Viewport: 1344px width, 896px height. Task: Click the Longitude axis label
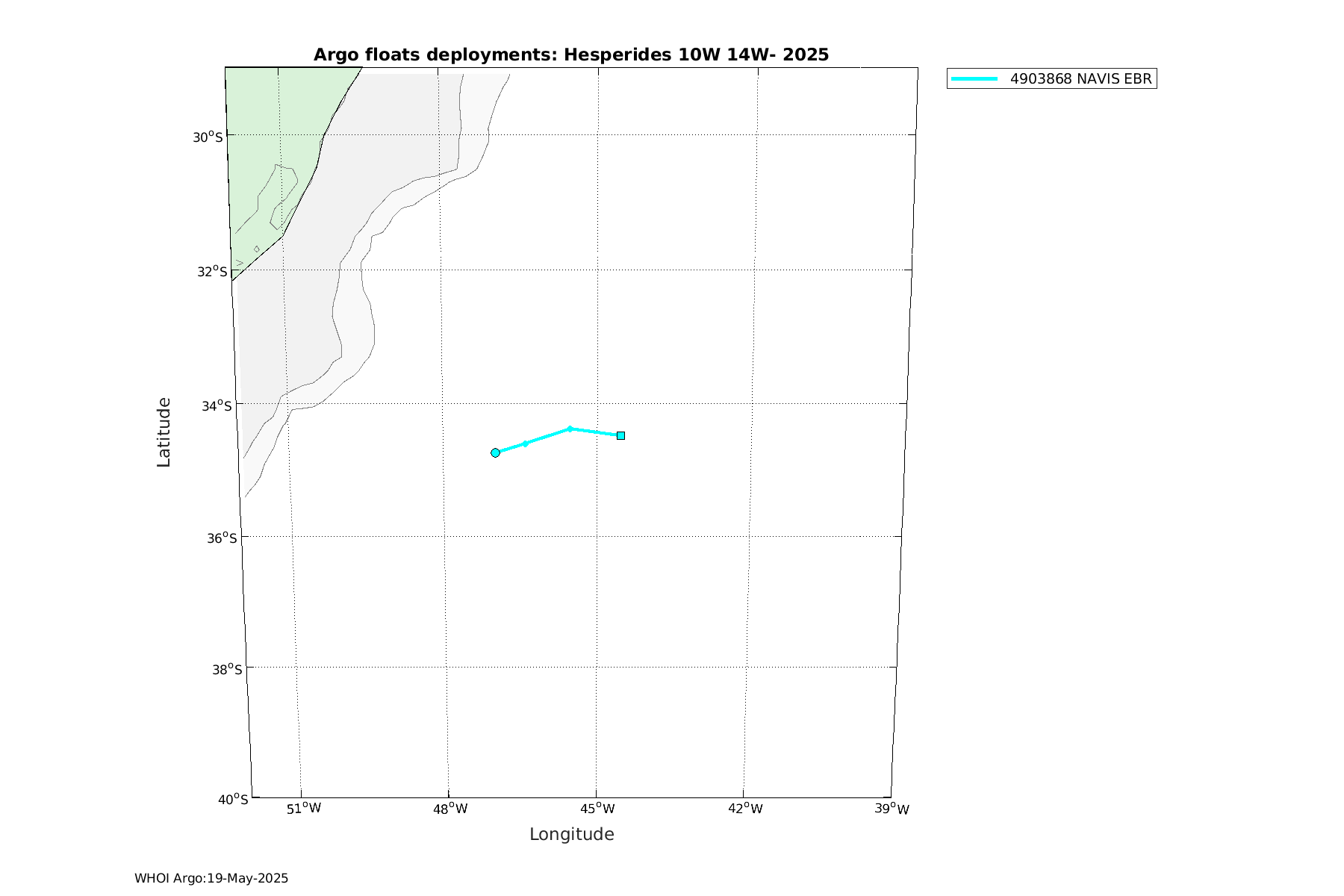point(571,834)
